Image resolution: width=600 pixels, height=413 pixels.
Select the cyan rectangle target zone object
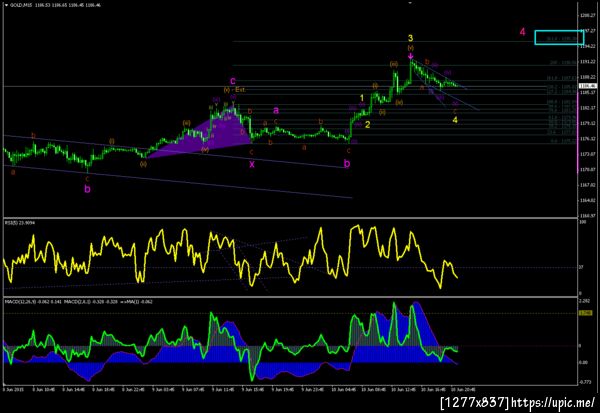(559, 38)
